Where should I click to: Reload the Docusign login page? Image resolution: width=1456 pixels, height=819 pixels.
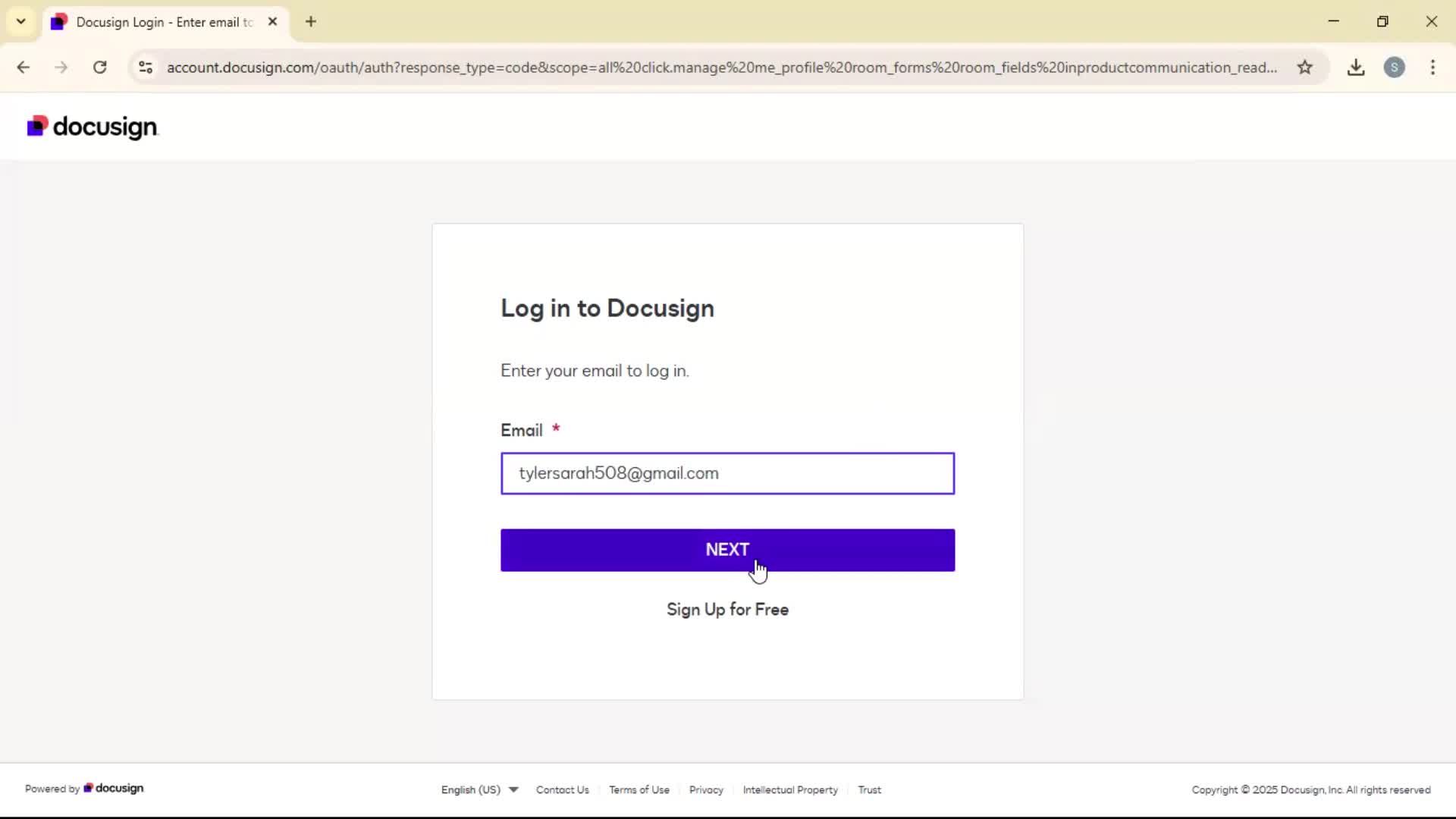click(x=99, y=67)
